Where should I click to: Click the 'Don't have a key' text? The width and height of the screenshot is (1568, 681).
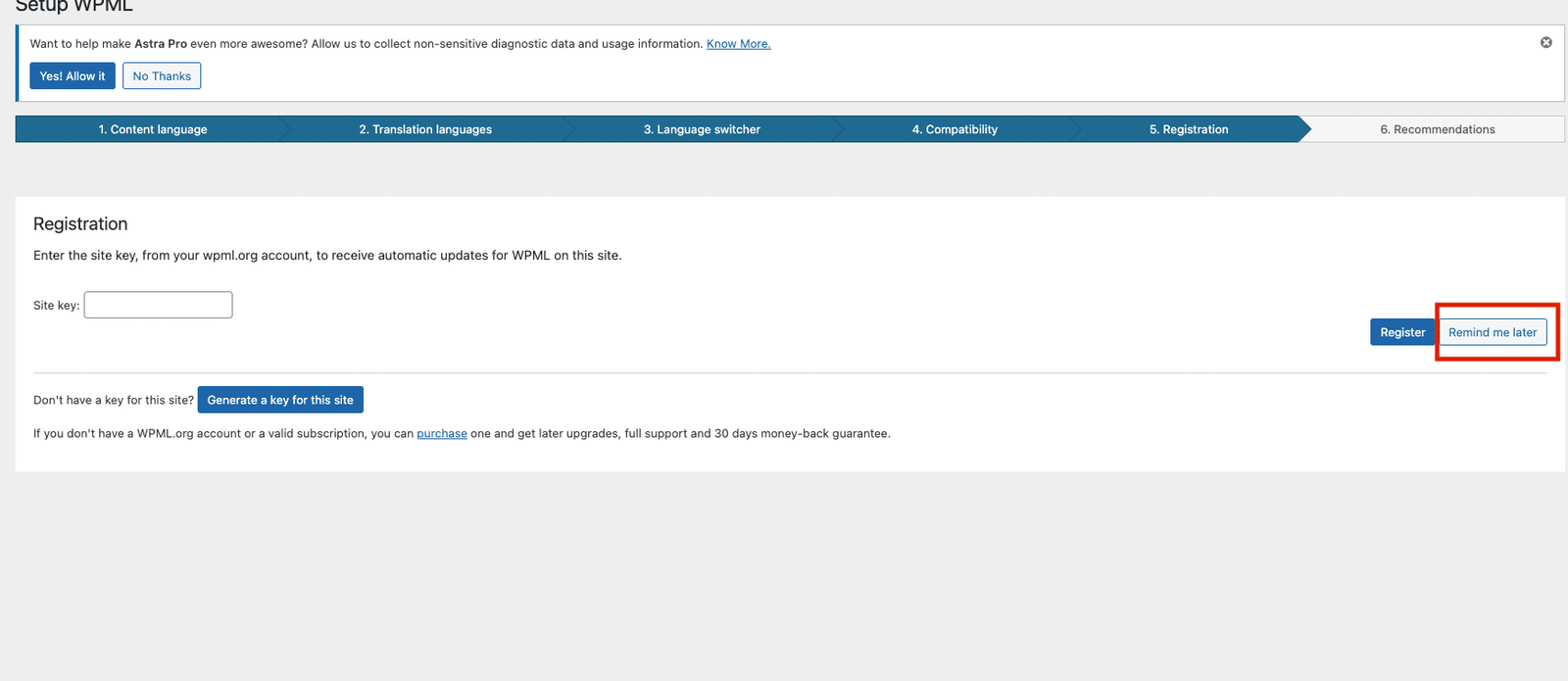113,400
